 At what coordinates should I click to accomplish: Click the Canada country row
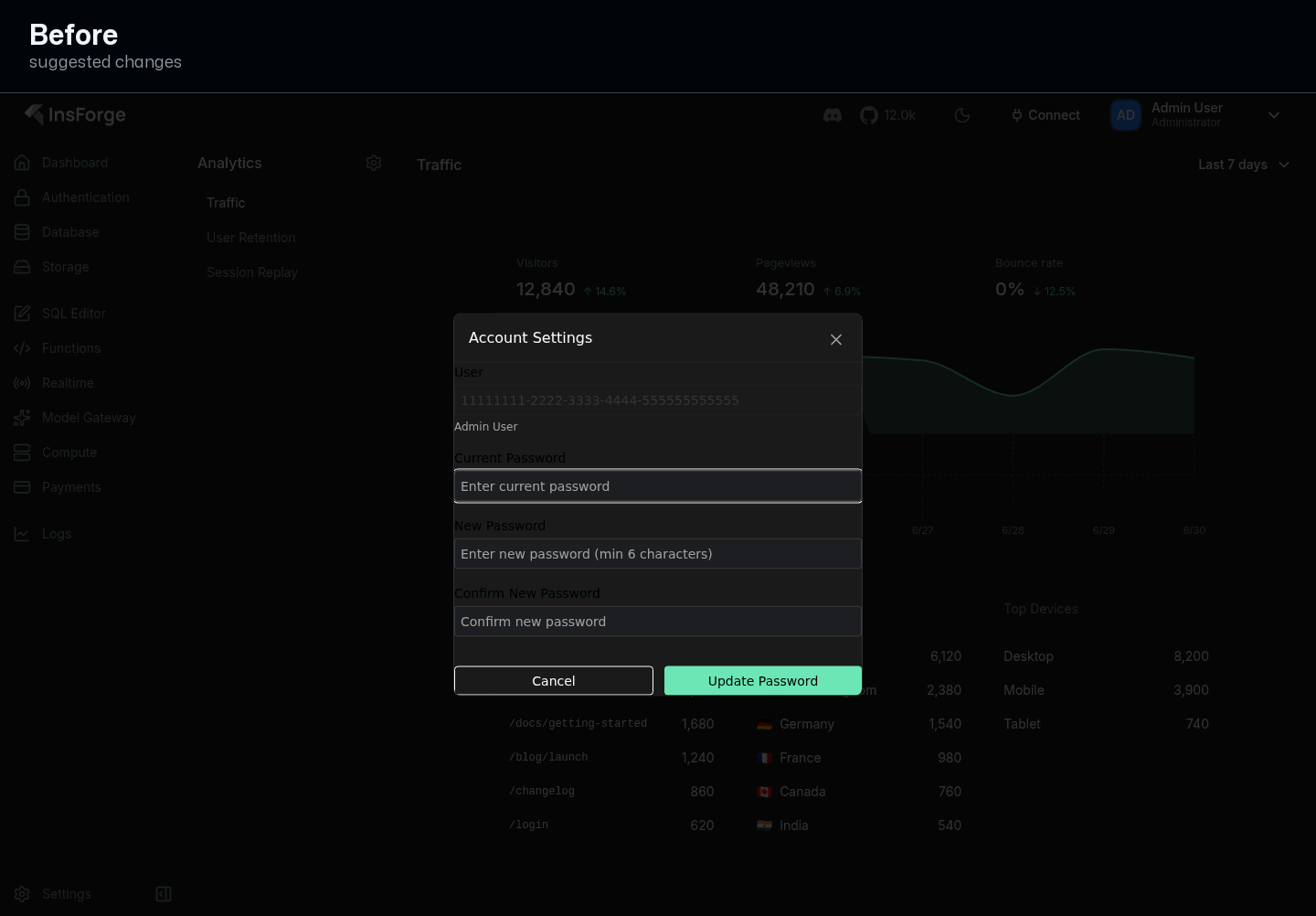859,792
